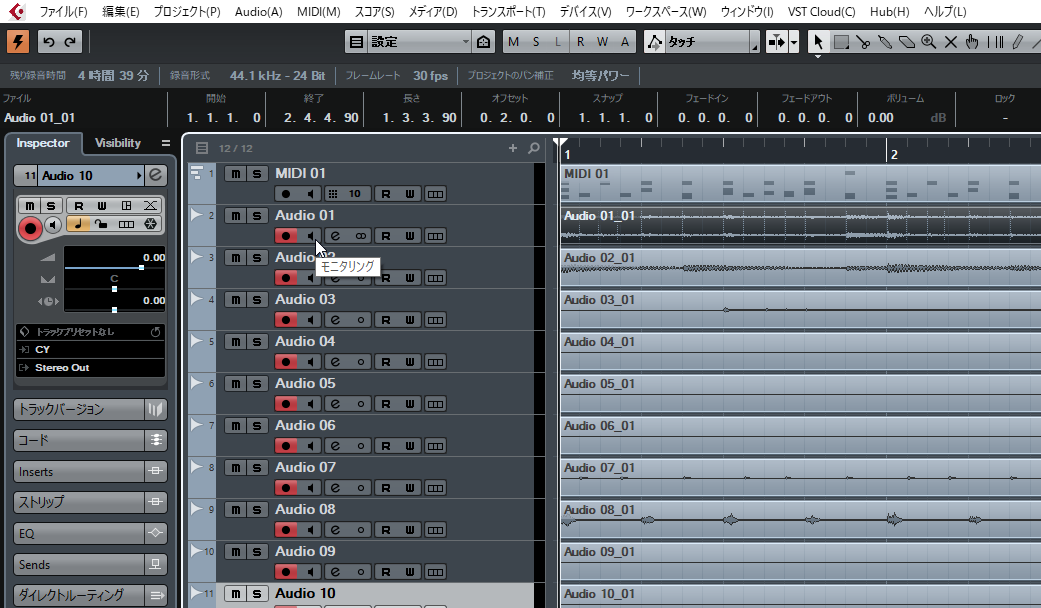Toggle record enable in the Inspector

(x=29, y=228)
